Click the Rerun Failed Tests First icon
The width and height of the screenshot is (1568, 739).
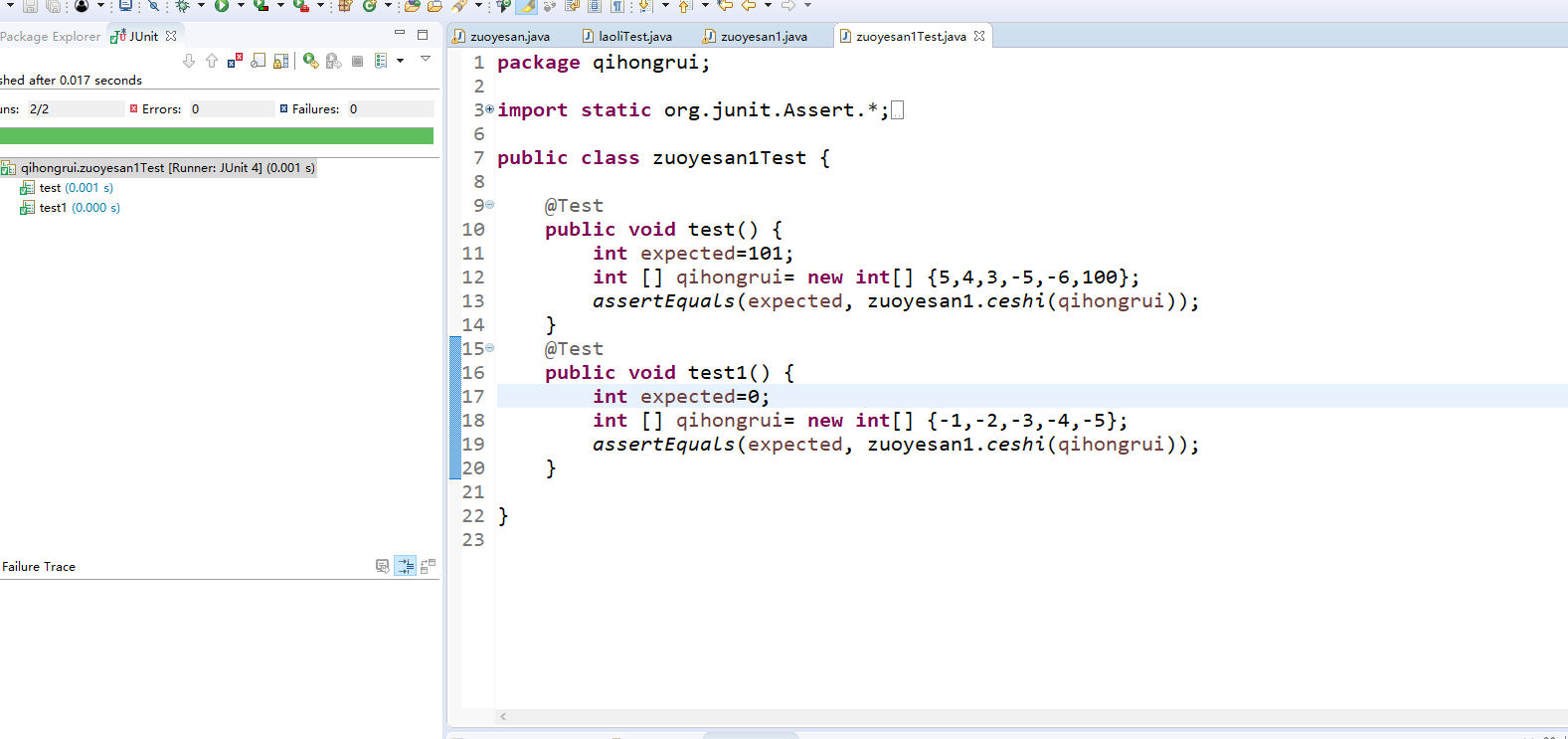pyautogui.click(x=334, y=61)
